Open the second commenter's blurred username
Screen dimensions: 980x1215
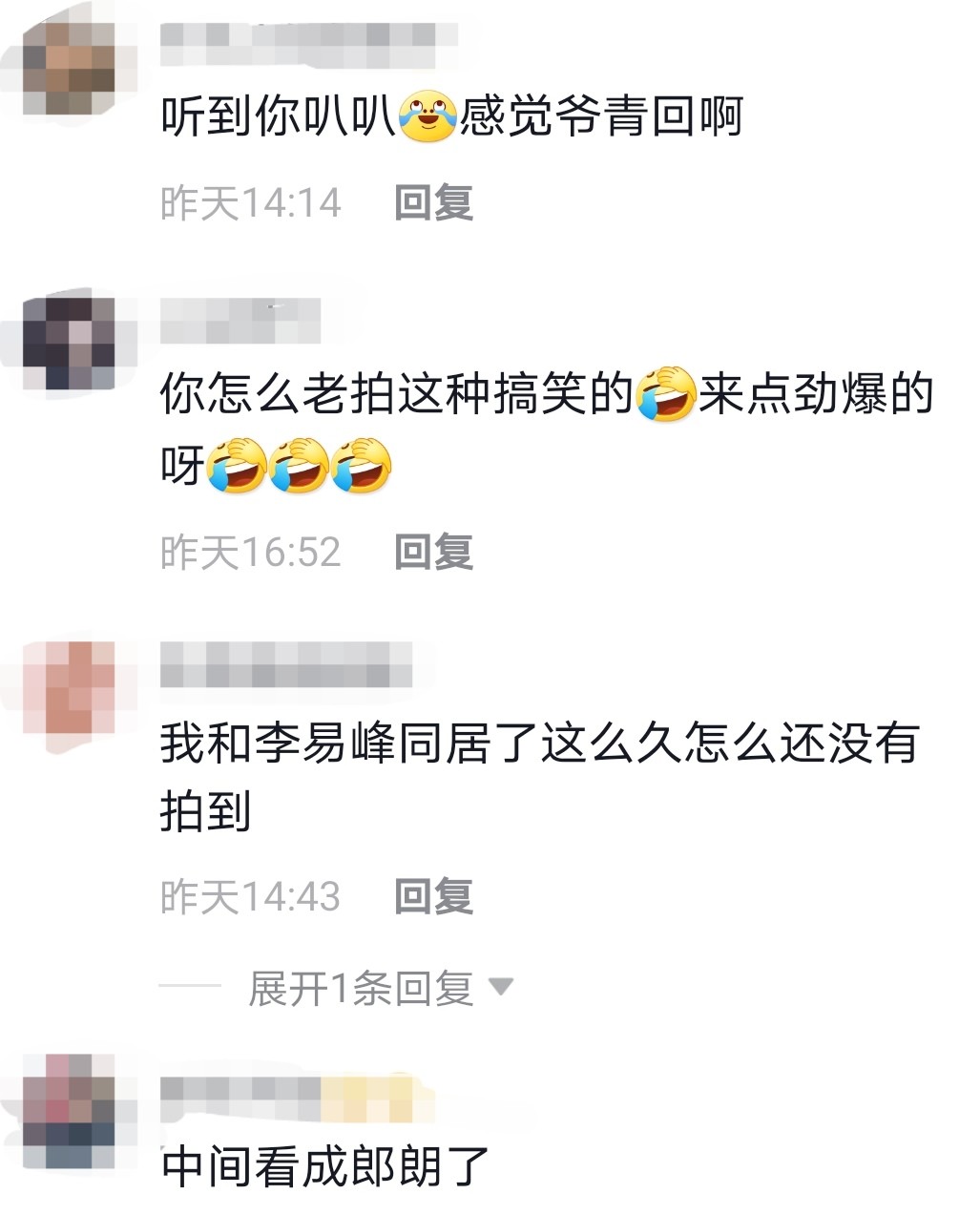240,321
